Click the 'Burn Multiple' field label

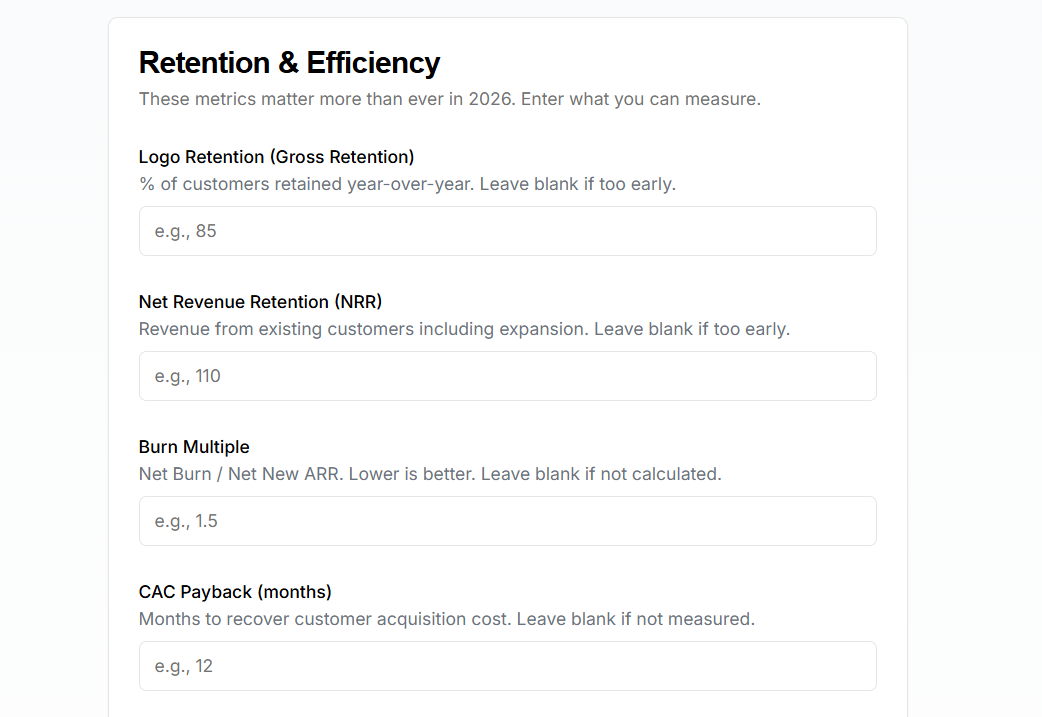194,447
